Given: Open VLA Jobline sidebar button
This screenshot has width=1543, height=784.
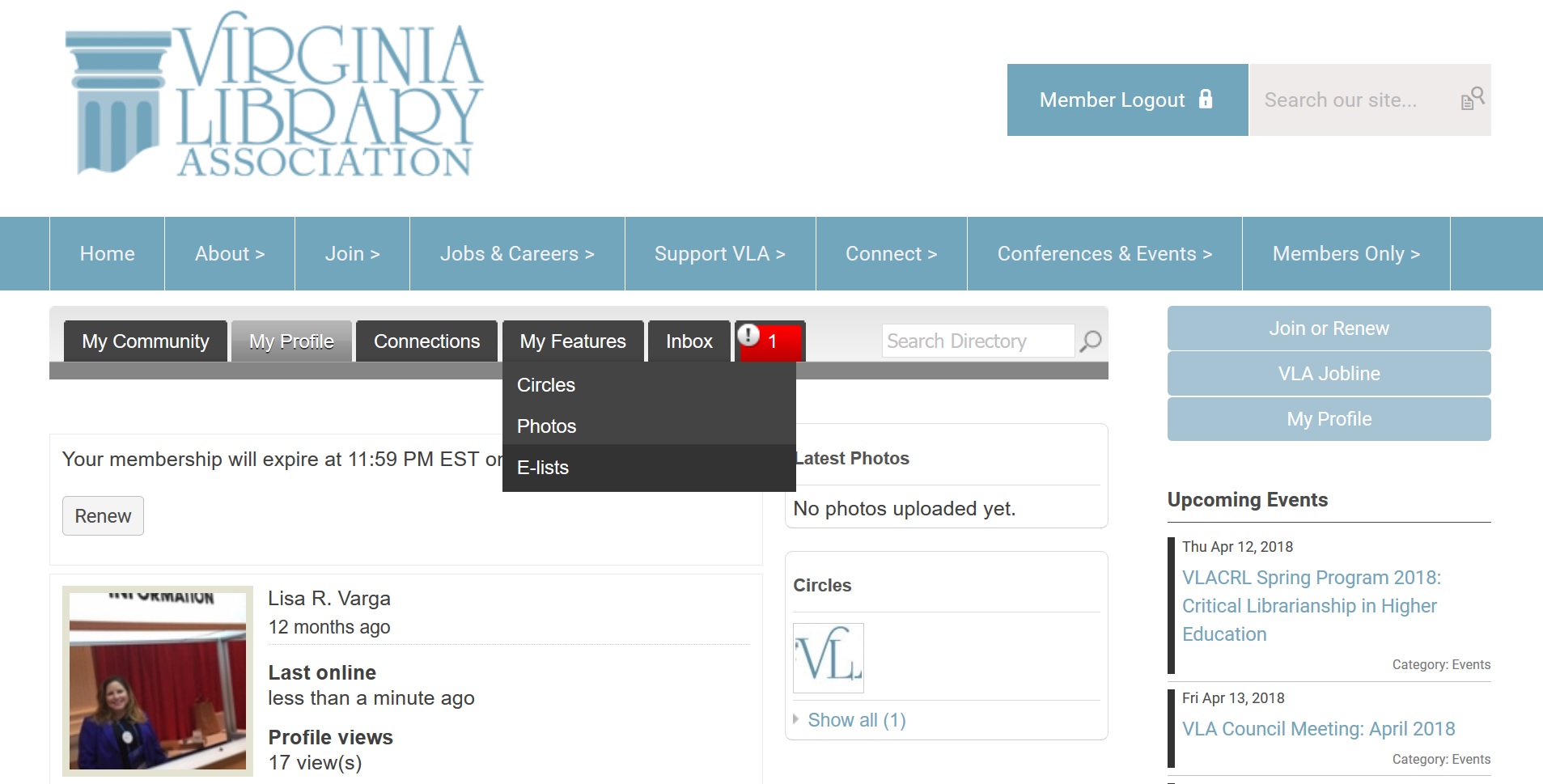Looking at the screenshot, I should pos(1329,373).
